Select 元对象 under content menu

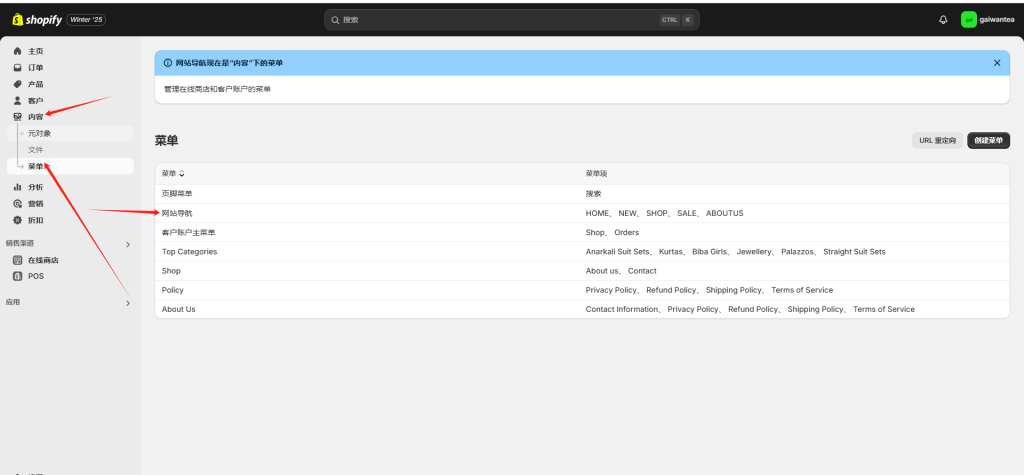pos(39,133)
